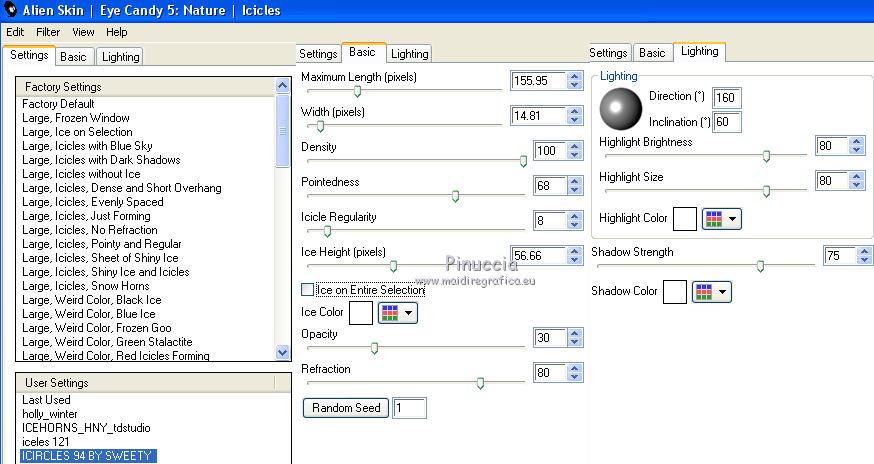This screenshot has height=464, width=874.
Task: Click the Inclination degrees input field
Action: [727, 122]
